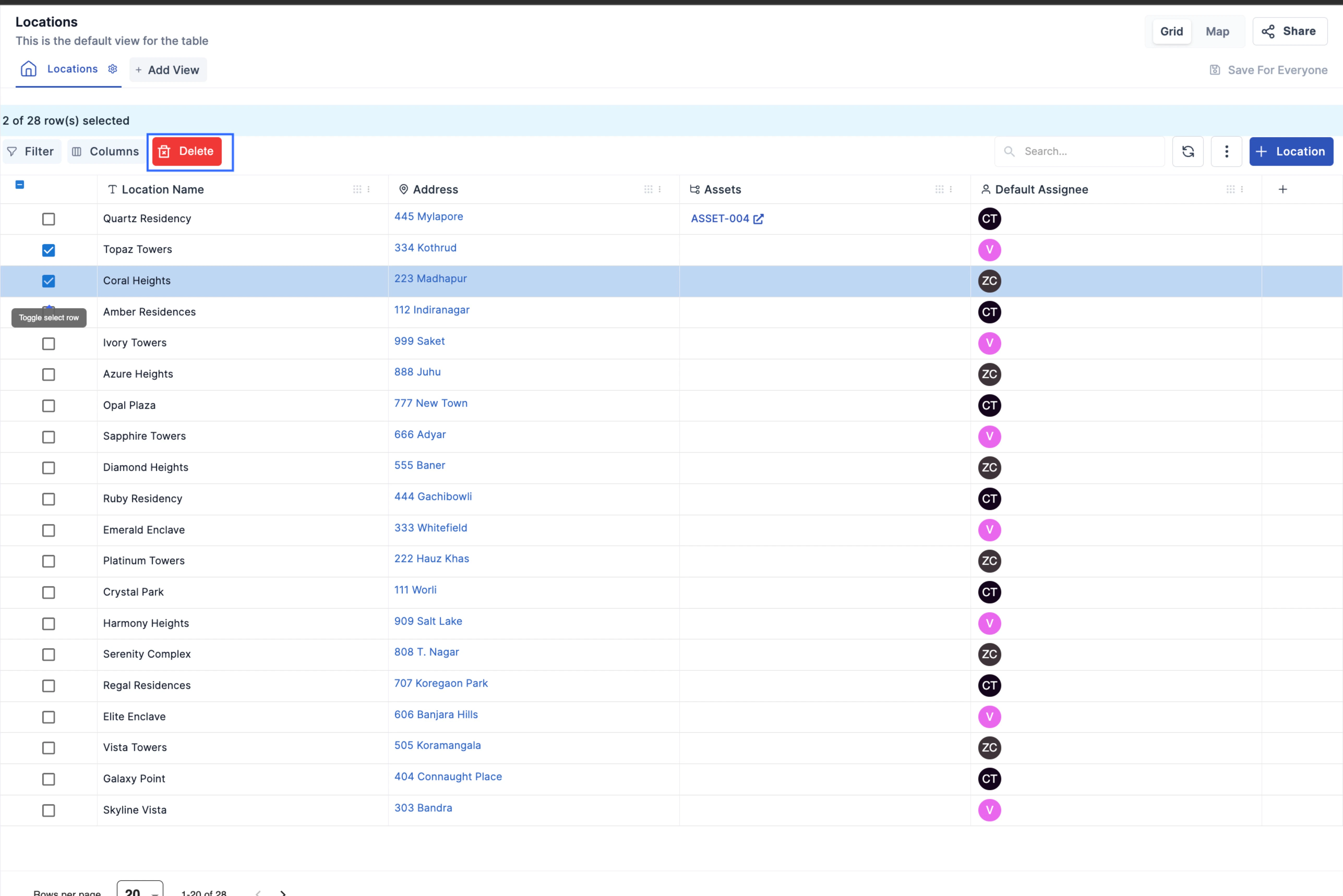Select the Quartz Residency row checkbox
The height and width of the screenshot is (896, 1343).
pyautogui.click(x=49, y=219)
